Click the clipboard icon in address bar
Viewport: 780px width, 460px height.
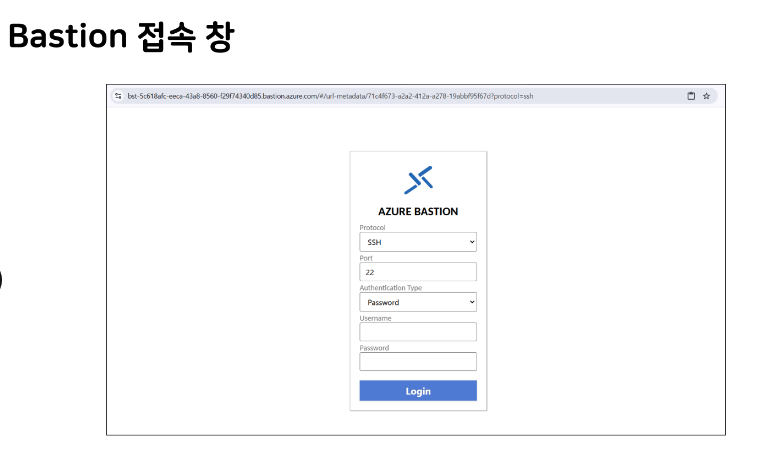691,96
